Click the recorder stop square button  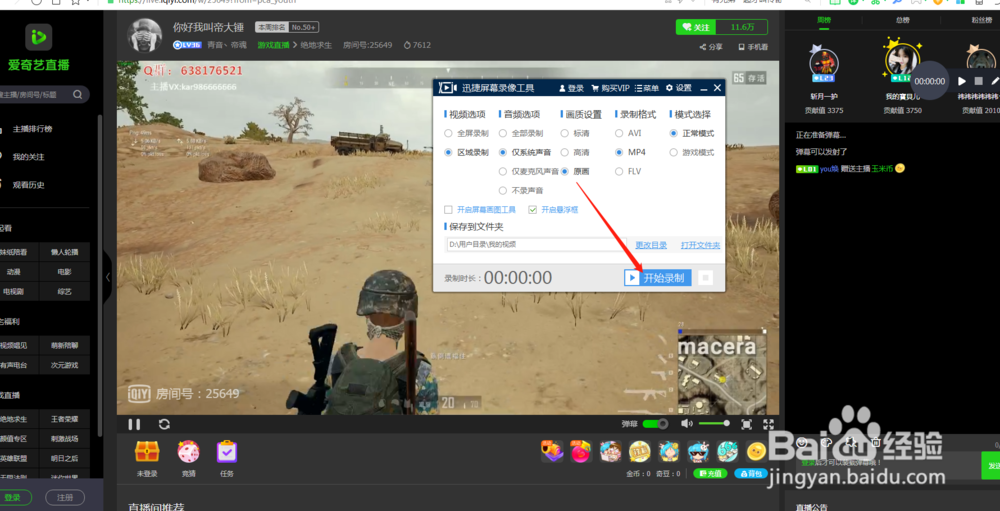[705, 278]
